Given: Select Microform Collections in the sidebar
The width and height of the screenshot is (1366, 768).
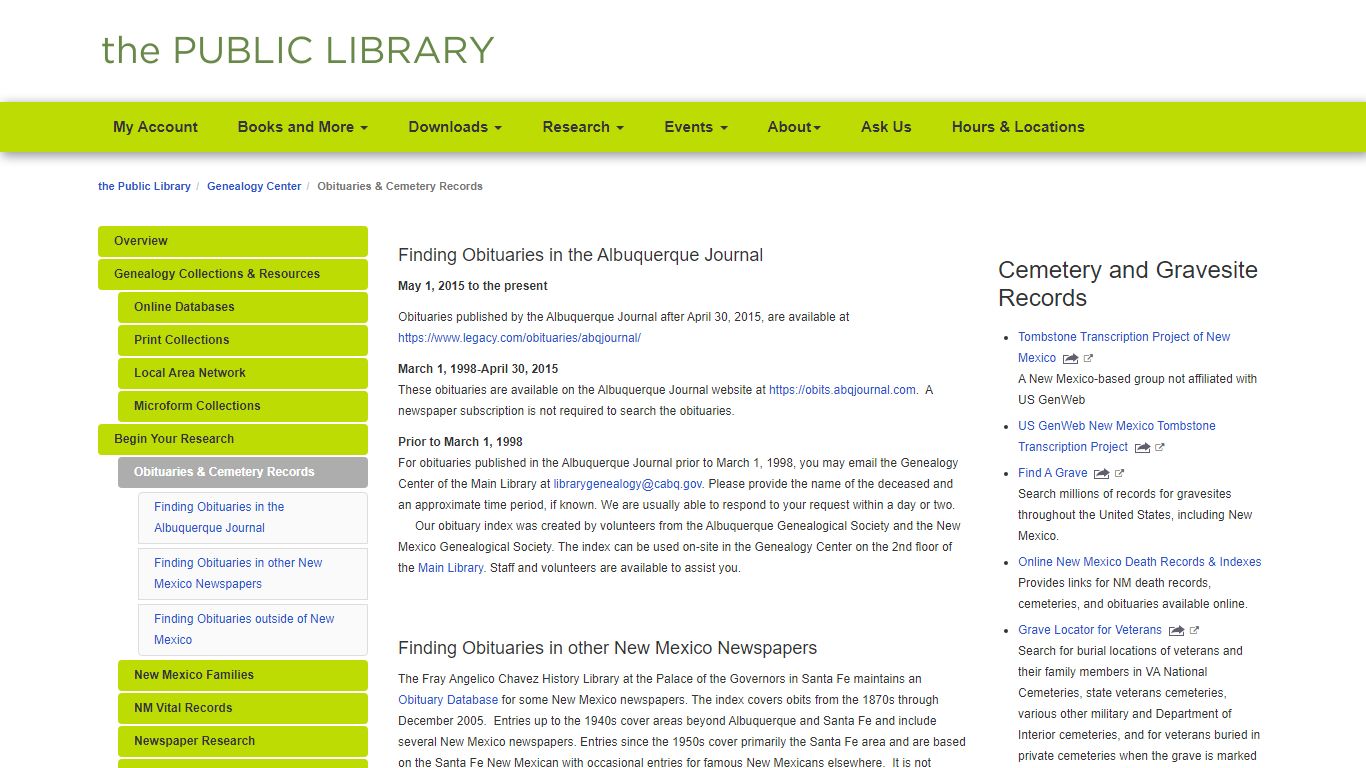Looking at the screenshot, I should (243, 406).
